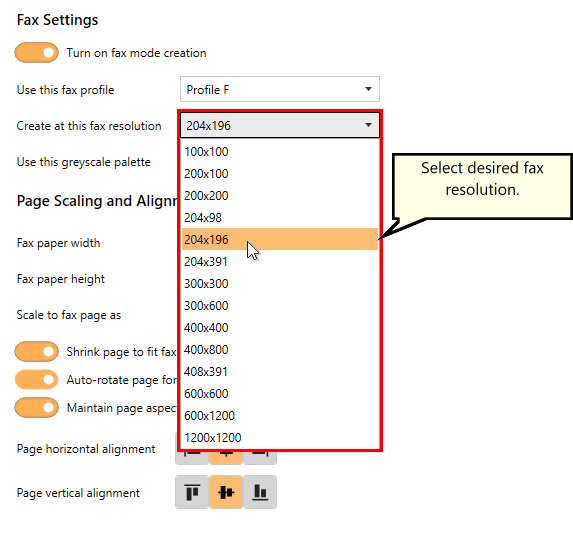Click the Fax paper height label
573x535 pixels.
(x=61, y=279)
